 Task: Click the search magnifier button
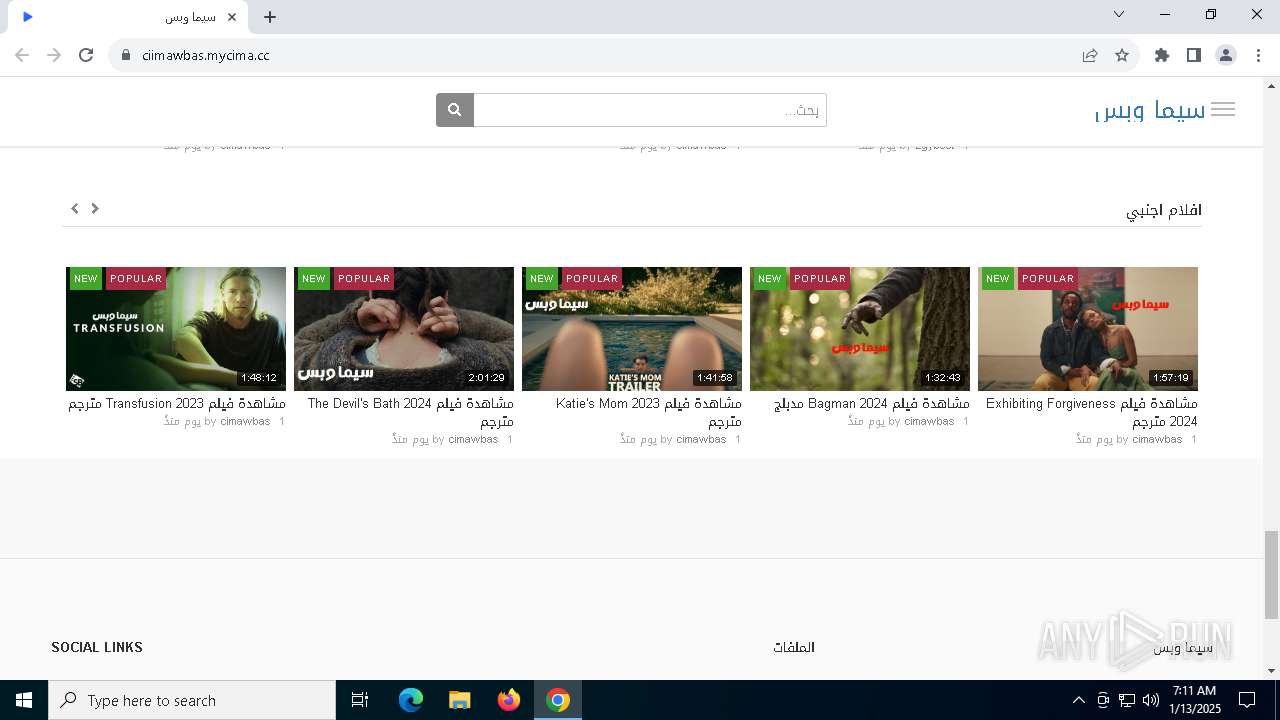tap(455, 110)
